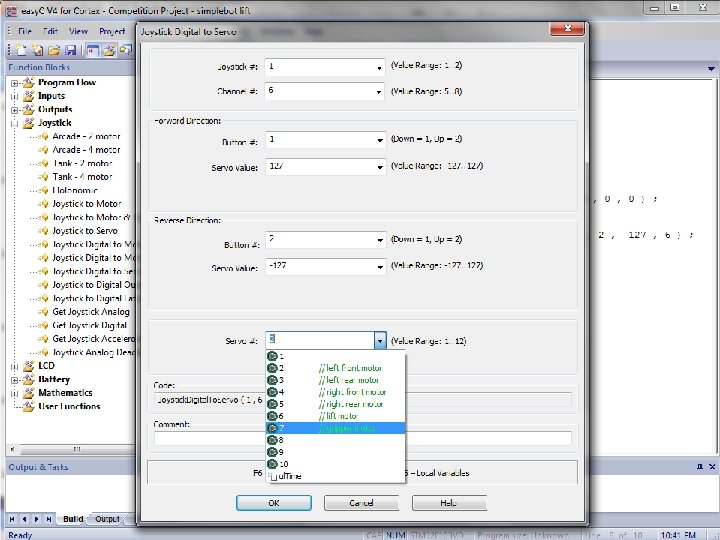Select port 10 in servo list
The image size is (720, 540).
coord(336,464)
